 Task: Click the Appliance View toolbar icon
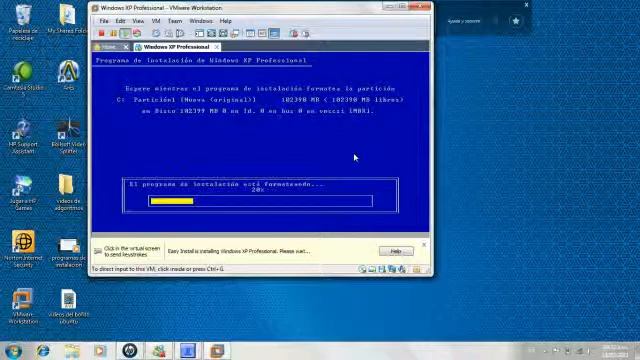coord(262,33)
